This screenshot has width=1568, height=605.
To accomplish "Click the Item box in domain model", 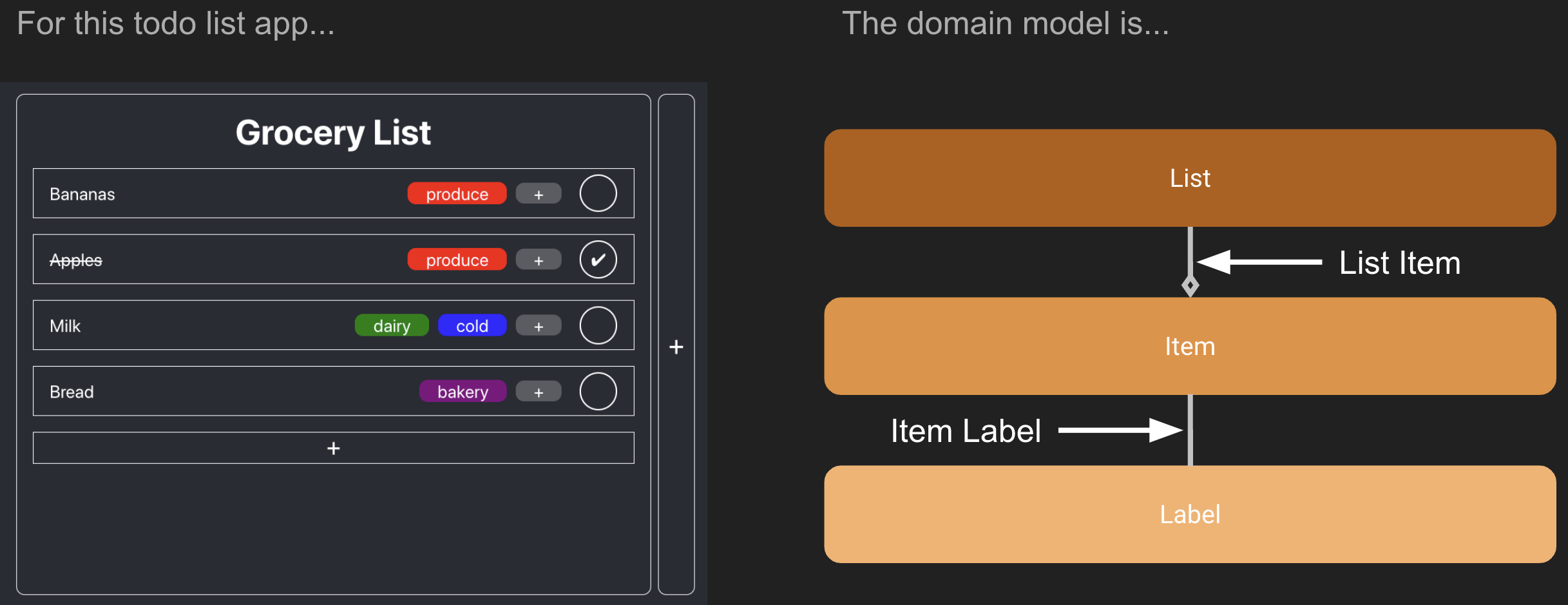I will [1190, 346].
